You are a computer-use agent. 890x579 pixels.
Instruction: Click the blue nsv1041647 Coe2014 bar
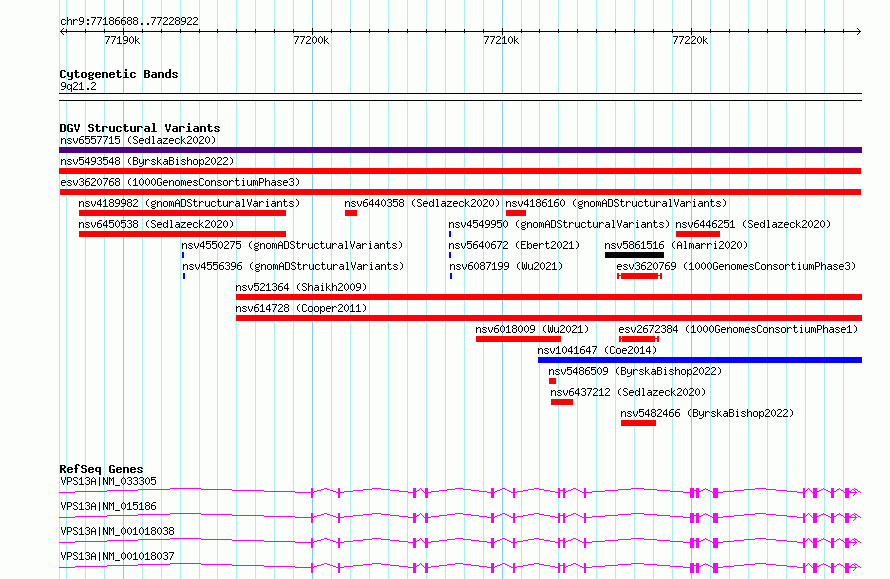[699, 360]
